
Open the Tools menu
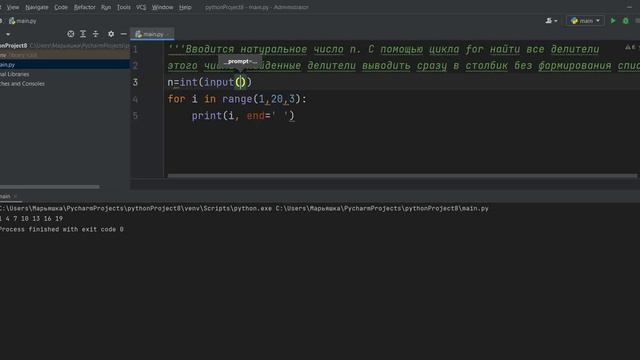[124, 7]
